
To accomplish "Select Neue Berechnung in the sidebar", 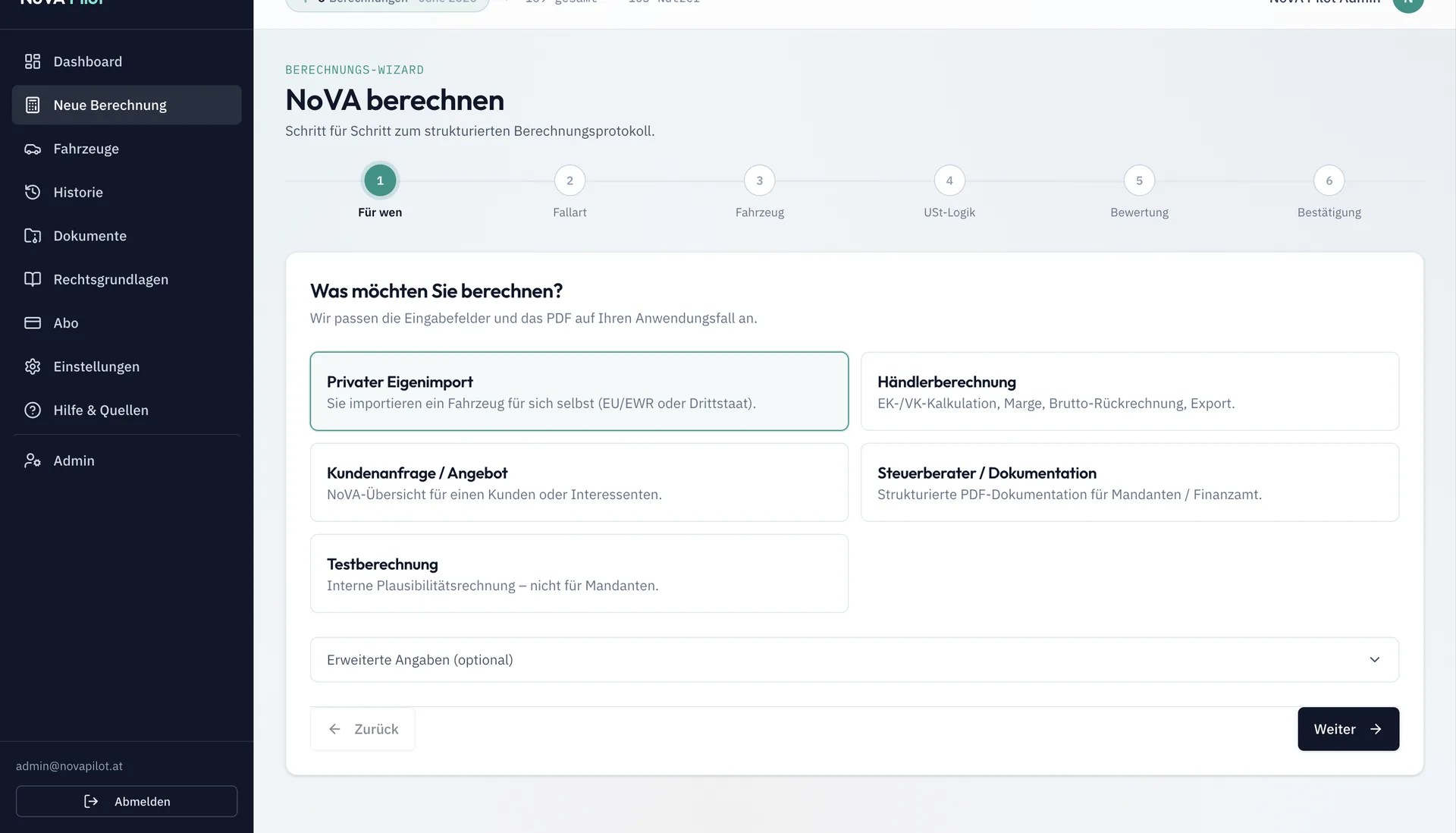I will (x=127, y=105).
